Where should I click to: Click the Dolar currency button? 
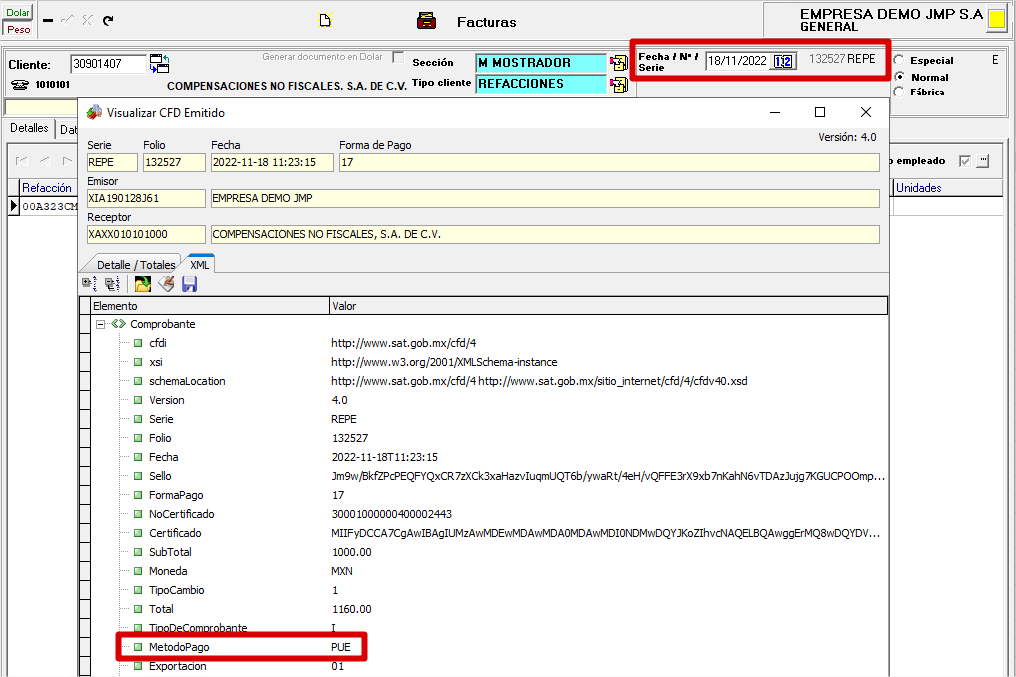(18, 12)
